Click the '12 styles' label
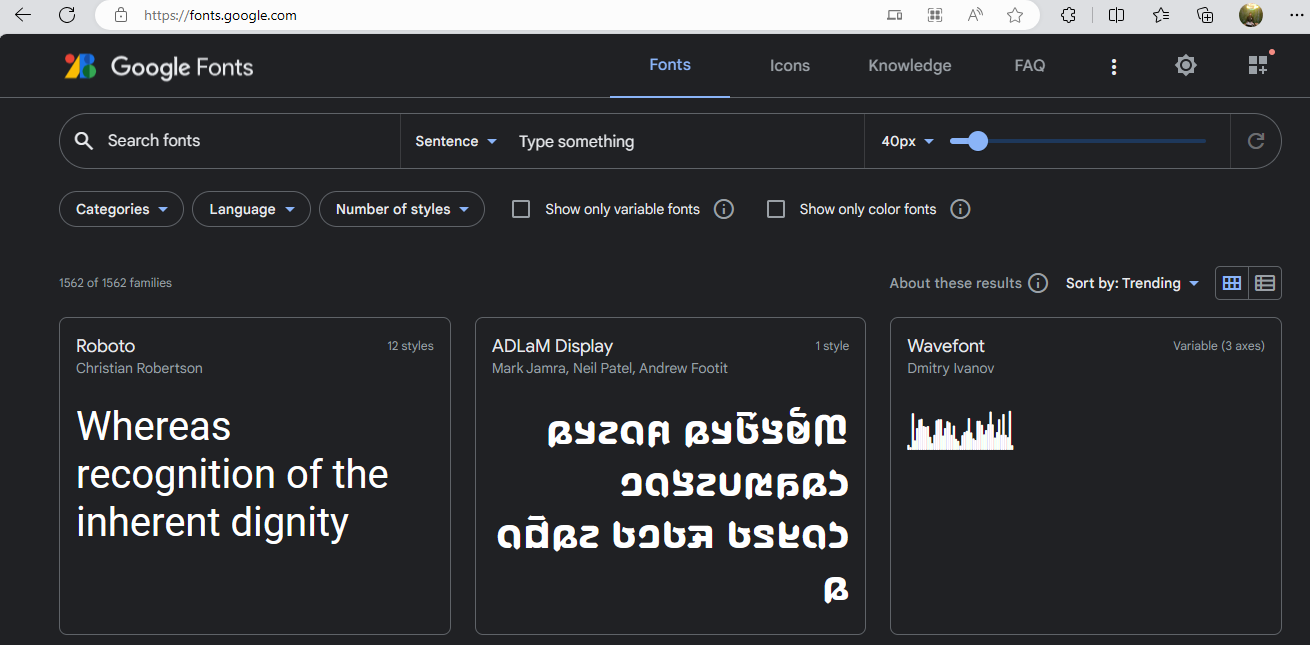Image resolution: width=1310 pixels, height=645 pixels. 411,346
